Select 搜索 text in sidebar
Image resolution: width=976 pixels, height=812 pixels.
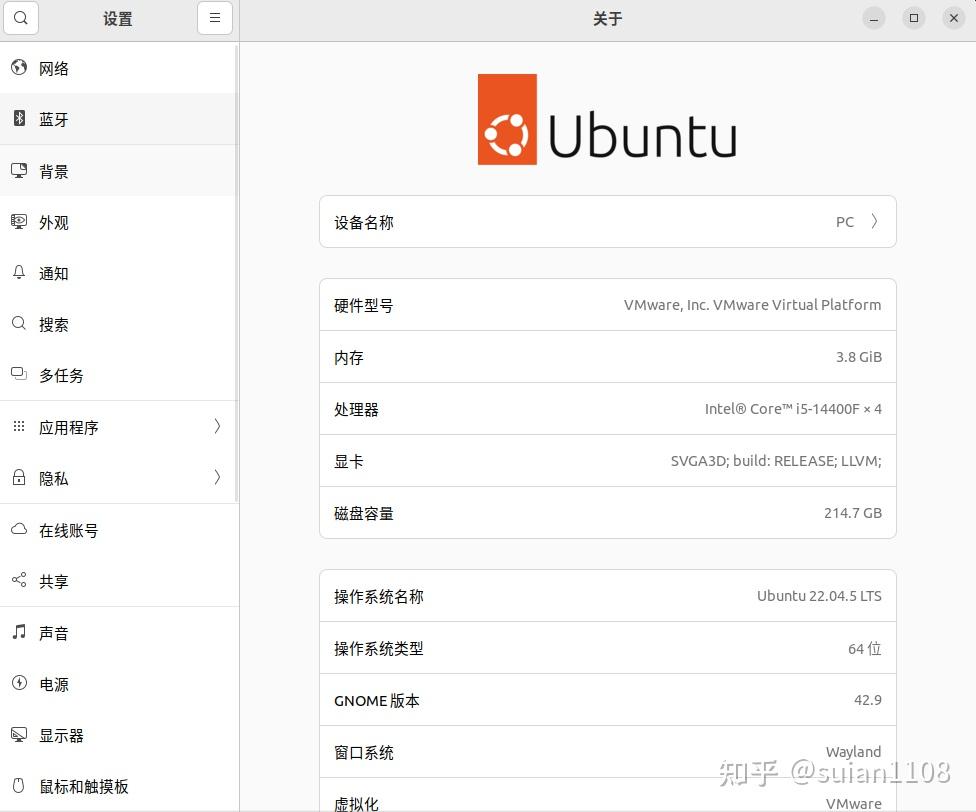point(54,324)
